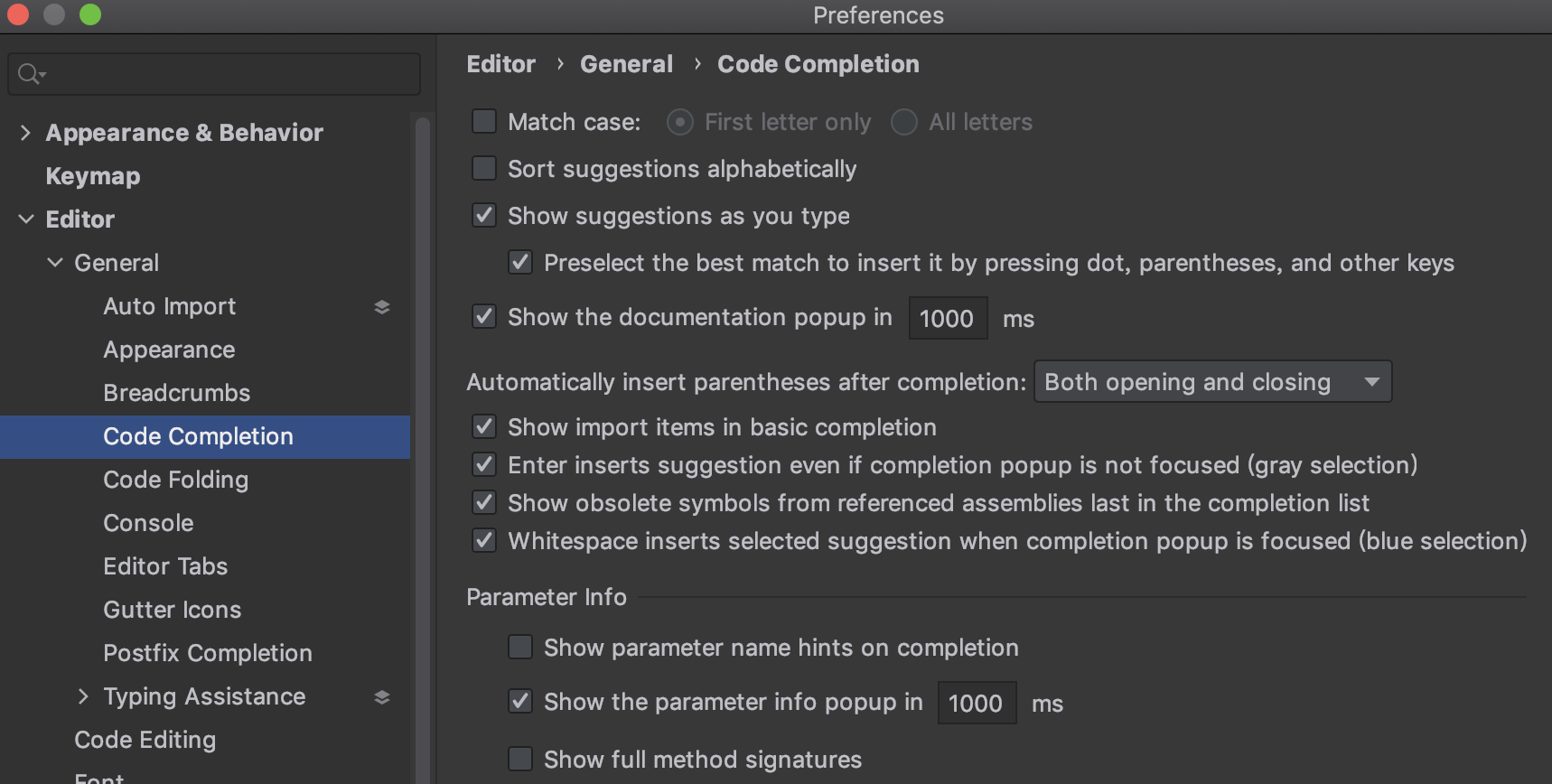Open the Code Folding settings page
This screenshot has height=784, width=1552.
[x=175, y=480]
